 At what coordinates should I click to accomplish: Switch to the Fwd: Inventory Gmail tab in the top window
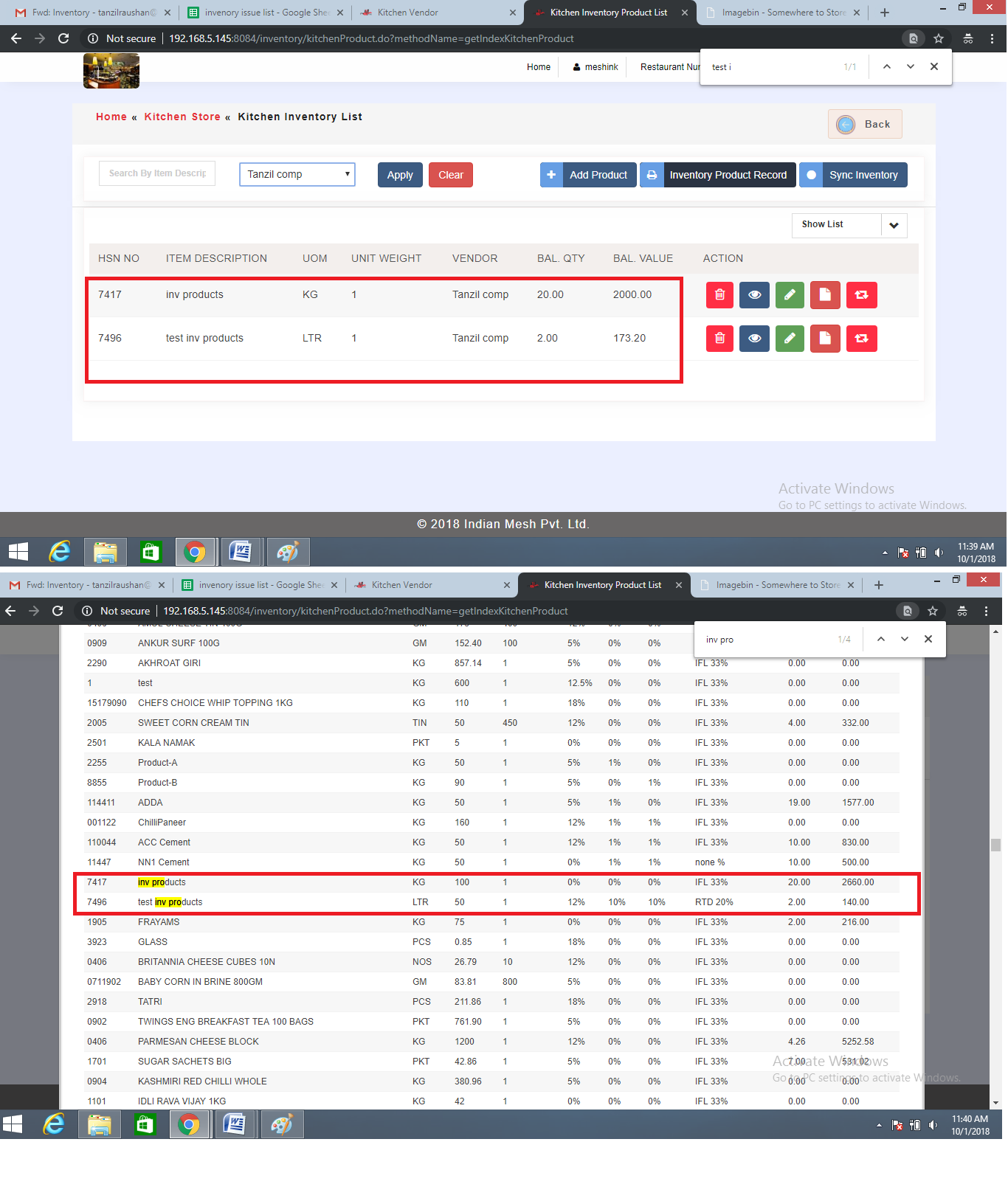tap(92, 13)
